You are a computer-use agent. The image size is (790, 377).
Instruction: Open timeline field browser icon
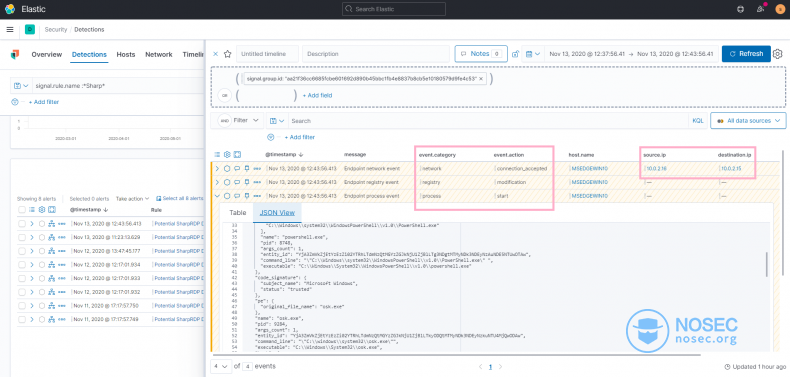[217, 154]
